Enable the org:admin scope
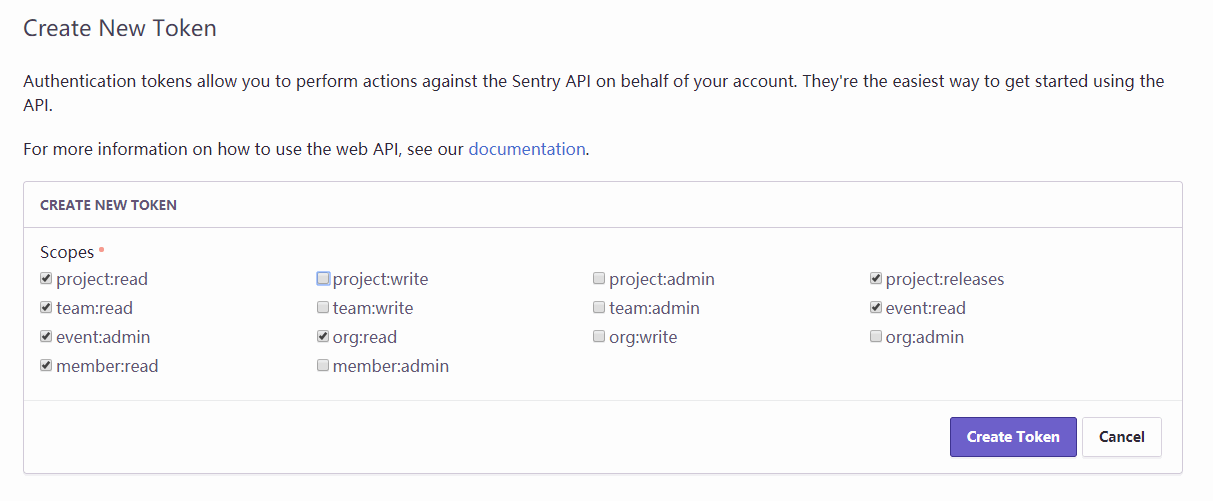The width and height of the screenshot is (1213, 501). pyautogui.click(x=876, y=337)
